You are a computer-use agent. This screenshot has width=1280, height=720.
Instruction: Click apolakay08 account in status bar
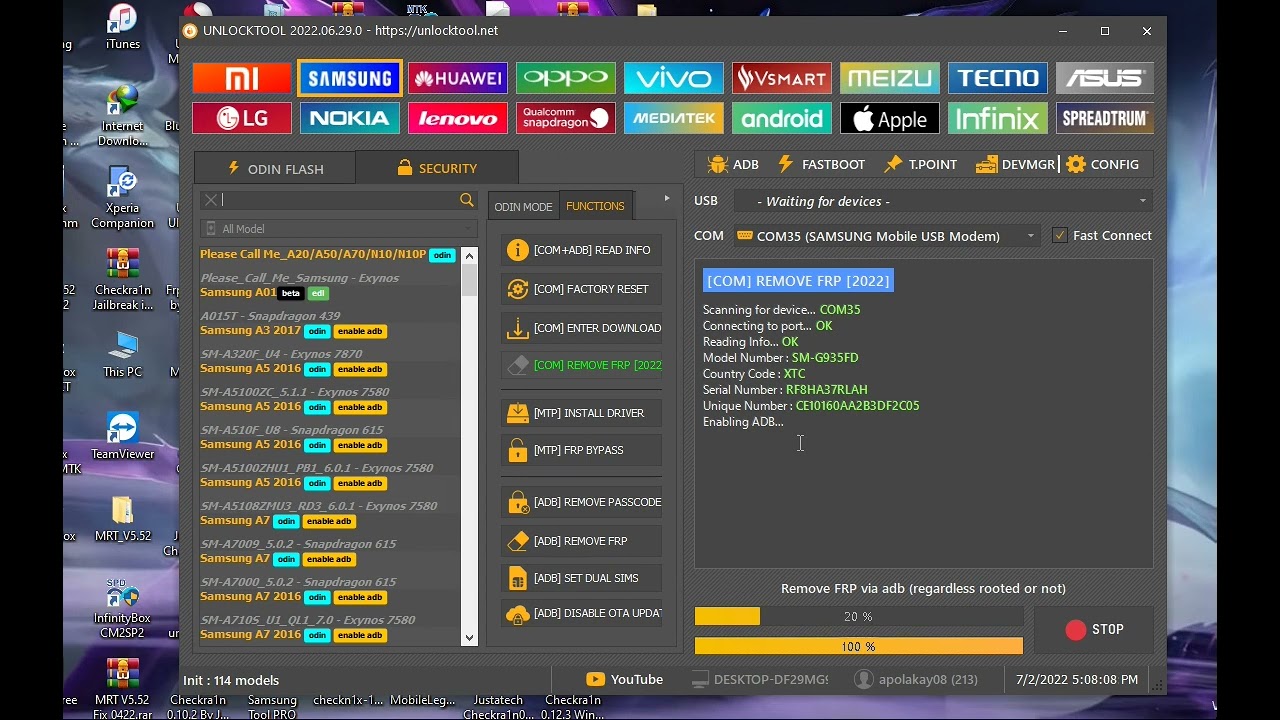pyautogui.click(x=916, y=680)
